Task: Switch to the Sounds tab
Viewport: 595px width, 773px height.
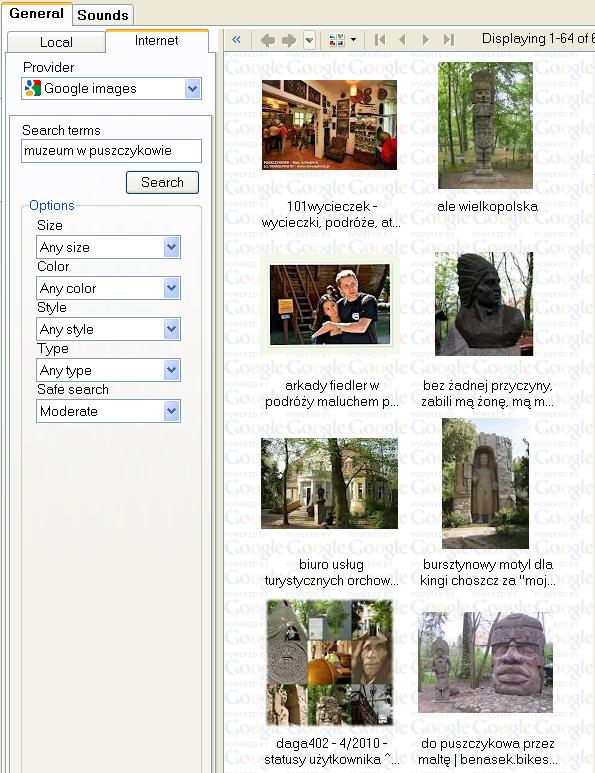Action: (103, 15)
